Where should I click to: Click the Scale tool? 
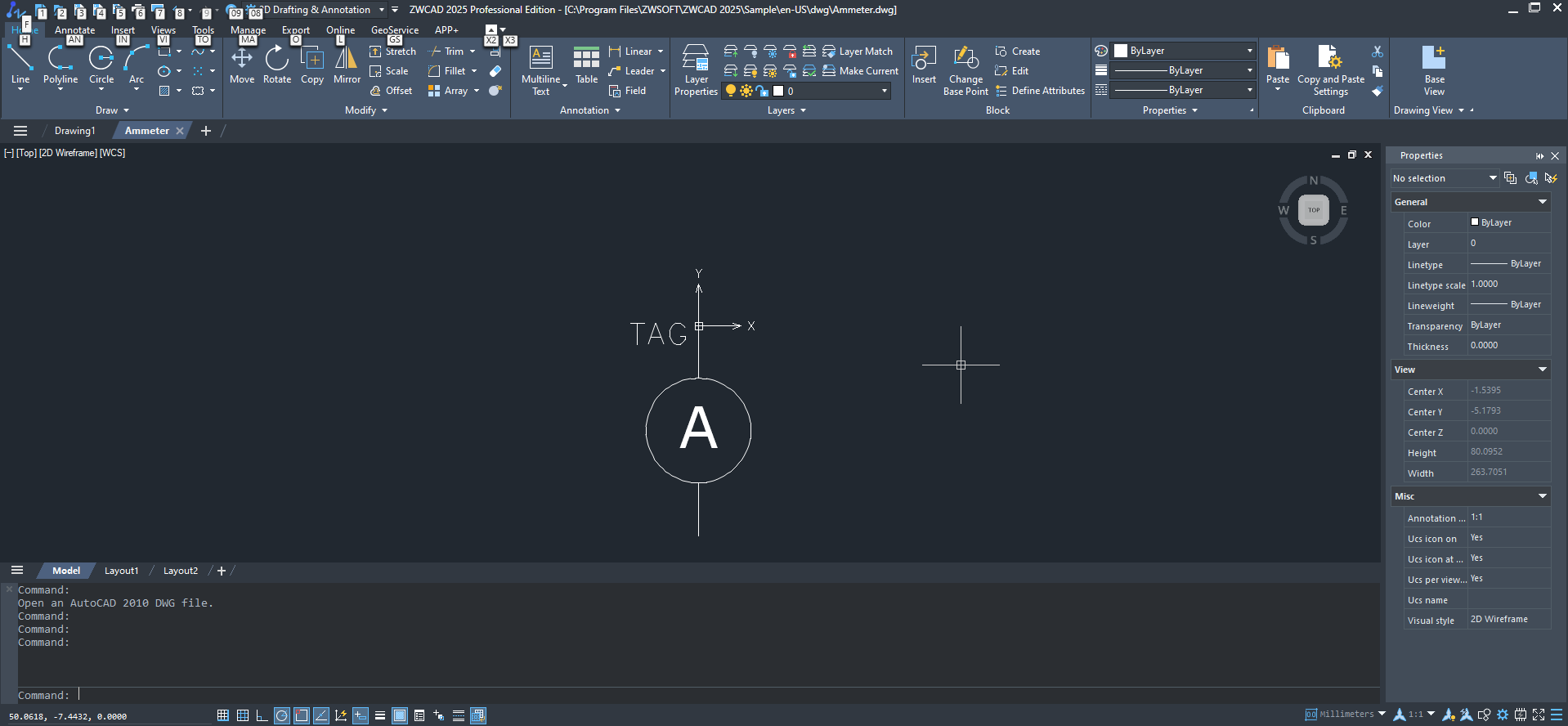(x=389, y=71)
